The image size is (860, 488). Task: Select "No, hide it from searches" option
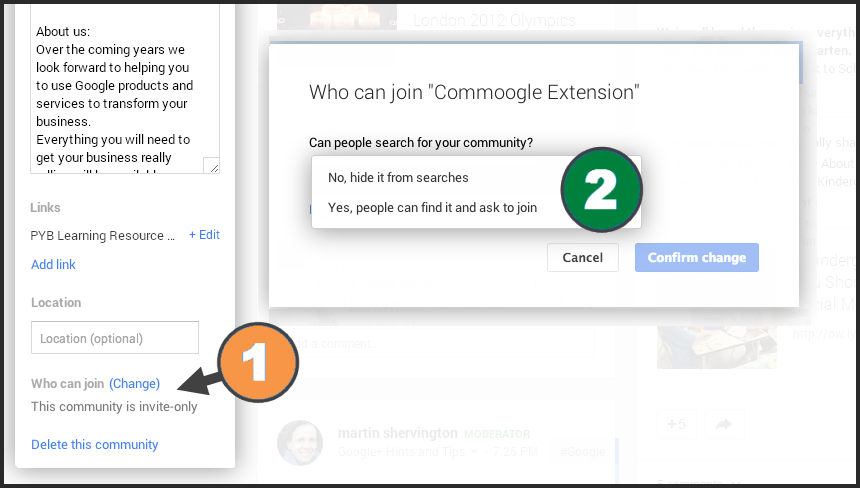[x=398, y=178]
